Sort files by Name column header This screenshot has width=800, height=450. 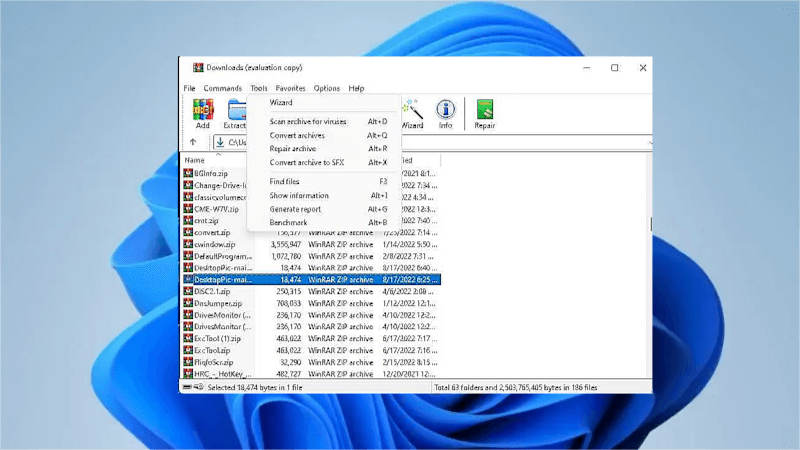pyautogui.click(x=195, y=160)
